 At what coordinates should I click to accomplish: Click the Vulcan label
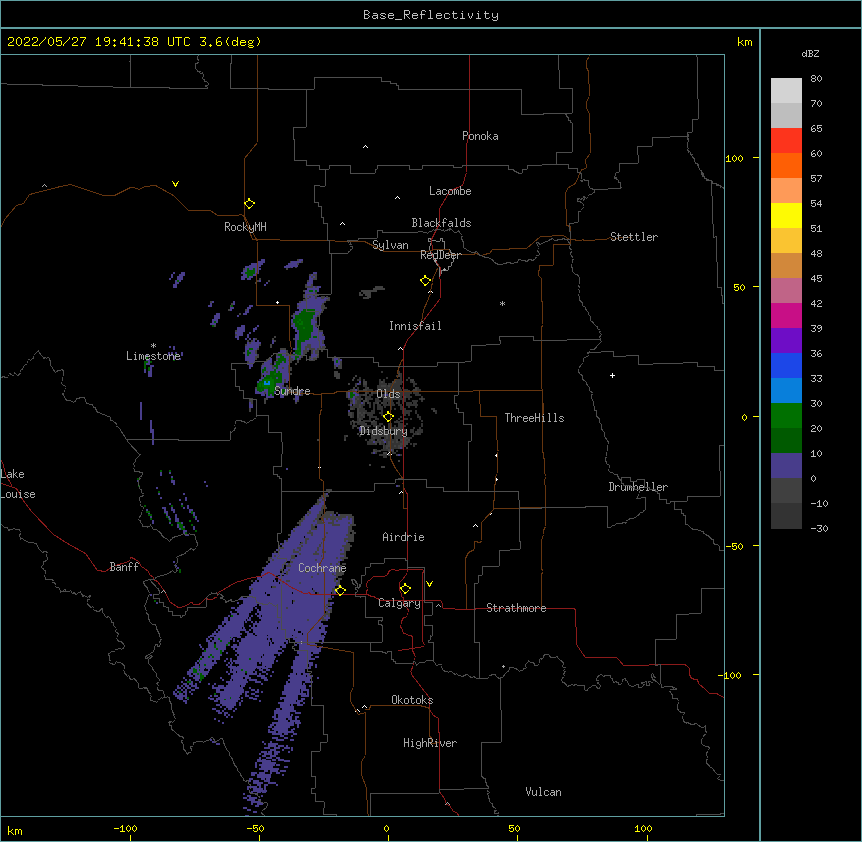[x=543, y=792]
